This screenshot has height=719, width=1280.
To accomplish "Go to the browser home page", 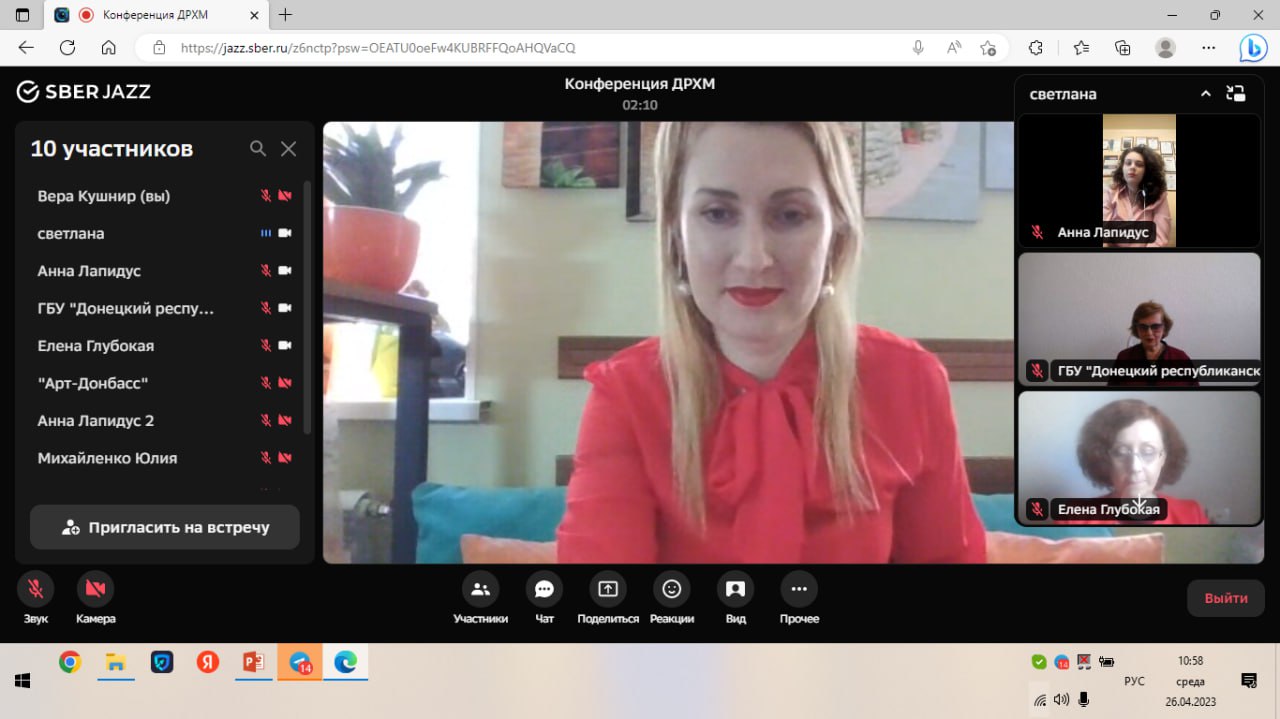I will [109, 48].
